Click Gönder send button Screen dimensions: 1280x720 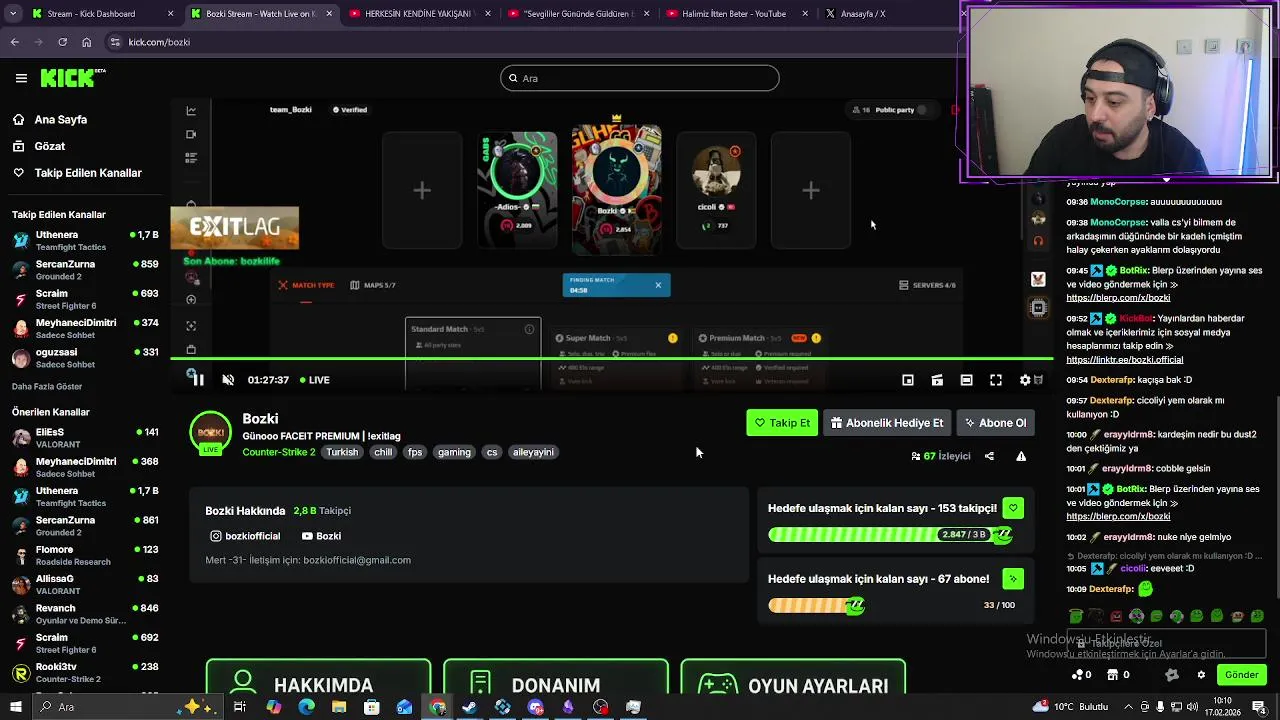tap(1241, 675)
